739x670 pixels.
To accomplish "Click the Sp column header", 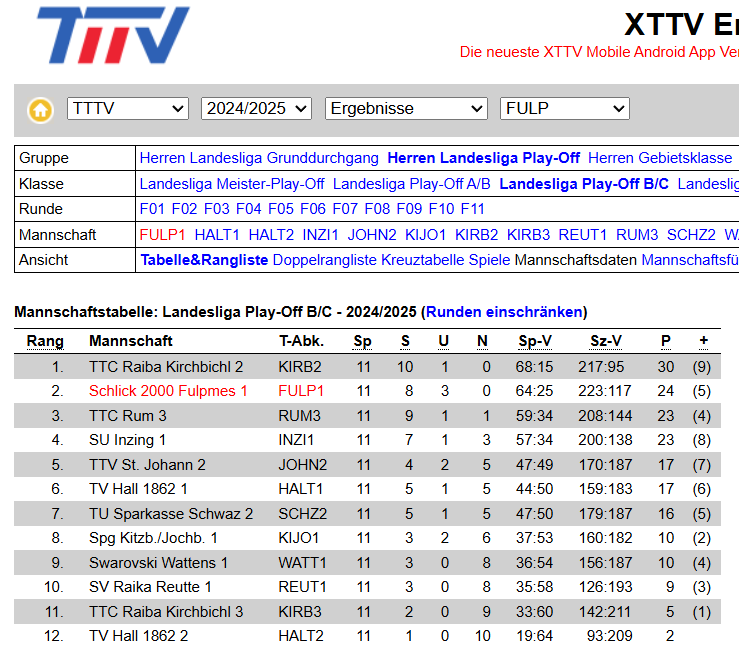I will 362,341.
